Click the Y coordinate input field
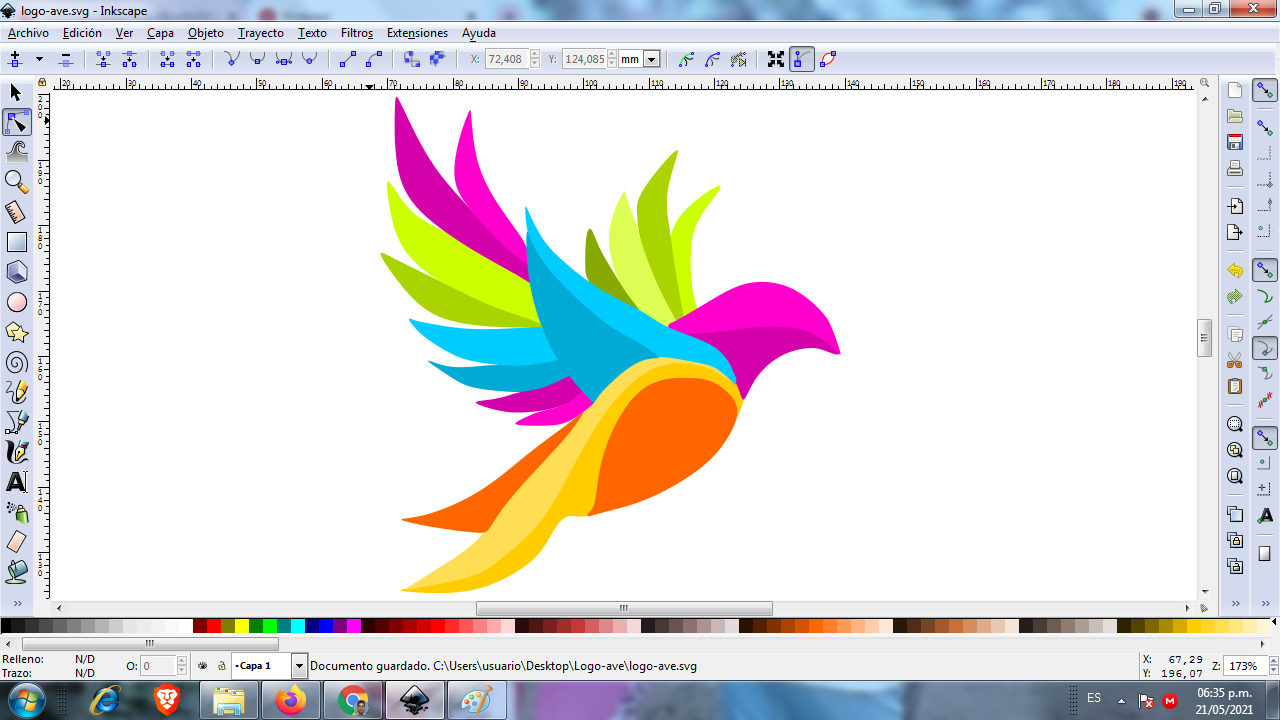The width and height of the screenshot is (1280, 720). 584,59
